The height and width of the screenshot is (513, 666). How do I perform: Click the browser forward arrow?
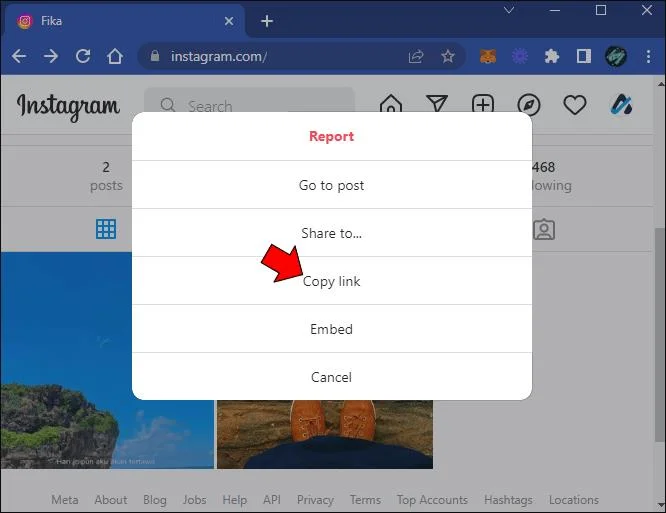[51, 56]
